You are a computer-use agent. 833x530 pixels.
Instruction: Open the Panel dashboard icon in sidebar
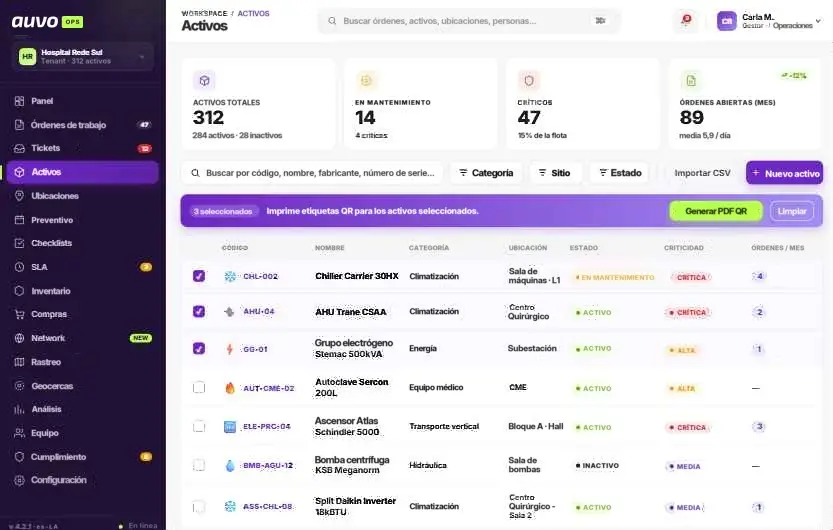pos(20,101)
